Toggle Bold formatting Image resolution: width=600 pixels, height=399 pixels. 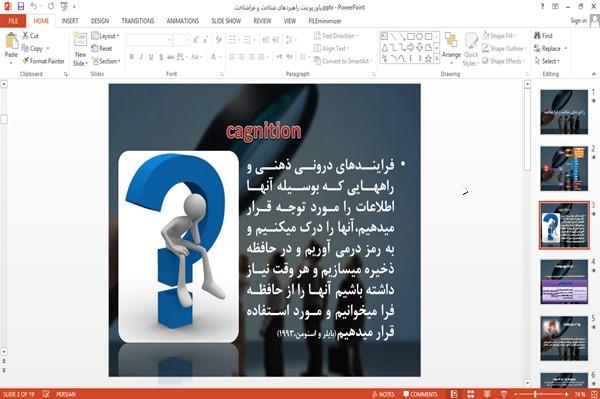click(x=132, y=57)
